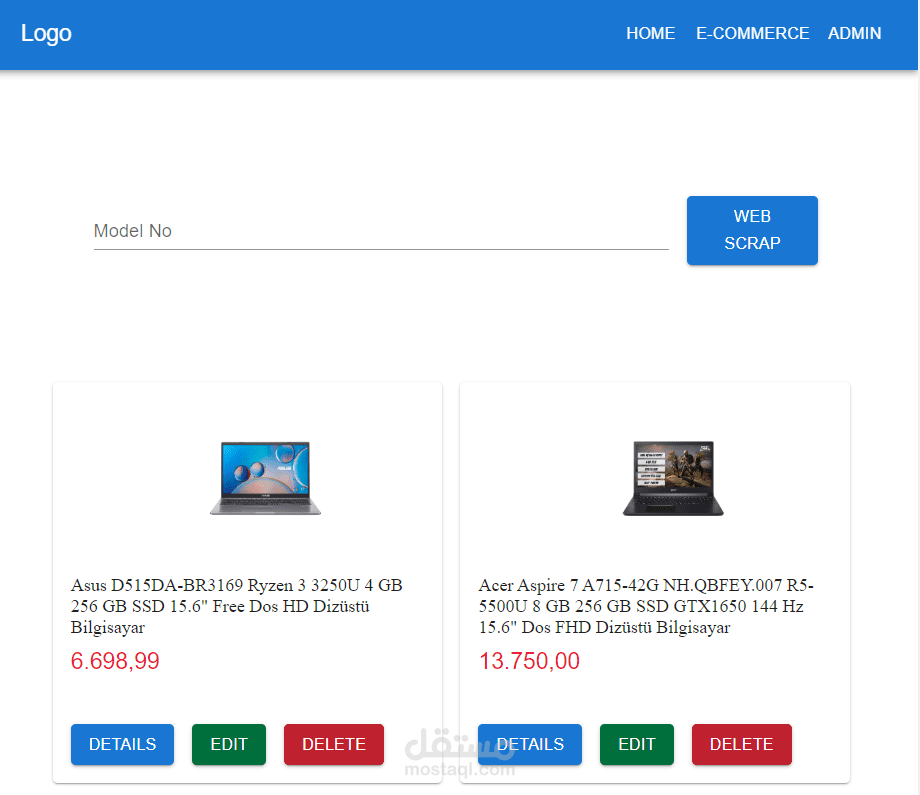DELETE the Acer Aspire 7 entry
This screenshot has height=795, width=920.
click(x=742, y=744)
